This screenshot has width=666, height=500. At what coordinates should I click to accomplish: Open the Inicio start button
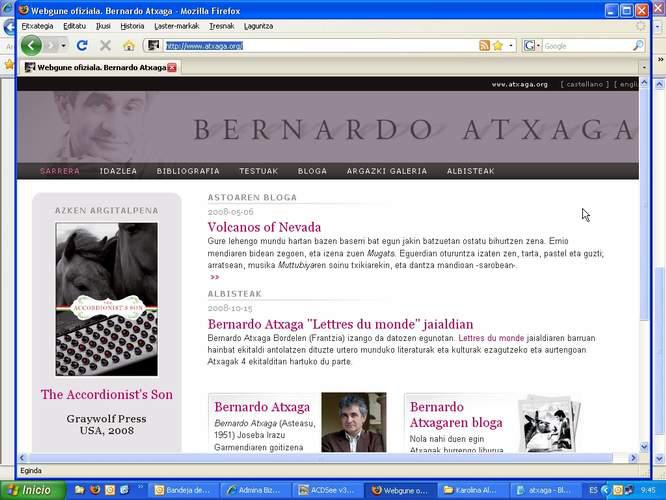pos(33,490)
